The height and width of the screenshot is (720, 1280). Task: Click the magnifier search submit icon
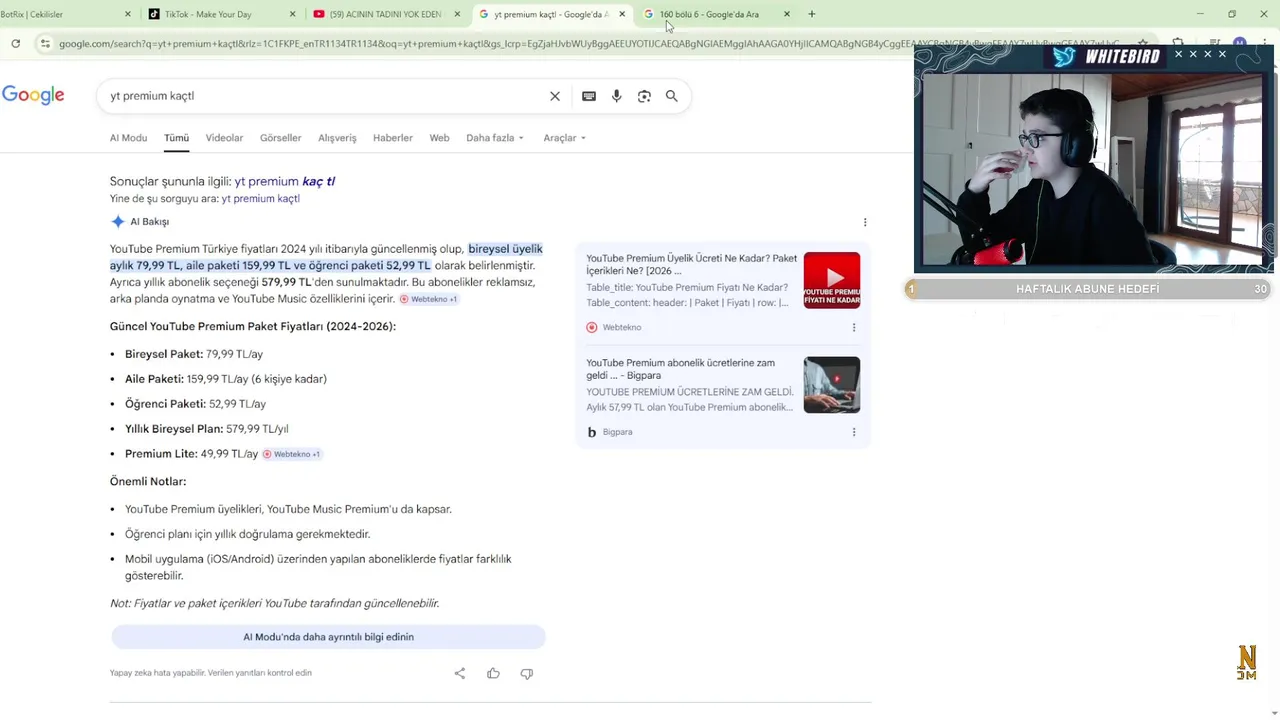(672, 96)
